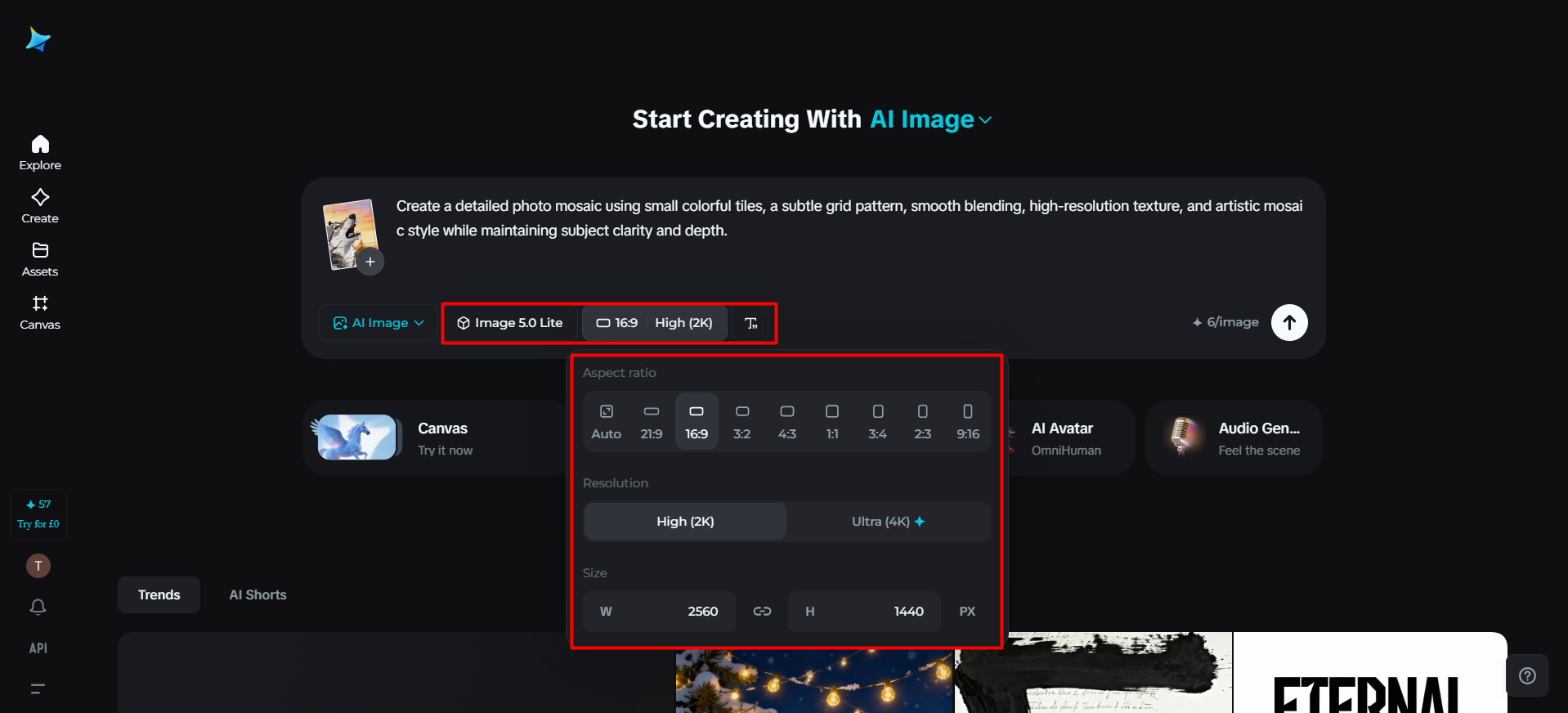Open the AI Image title dropdown
1568x713 pixels.
[x=930, y=119]
